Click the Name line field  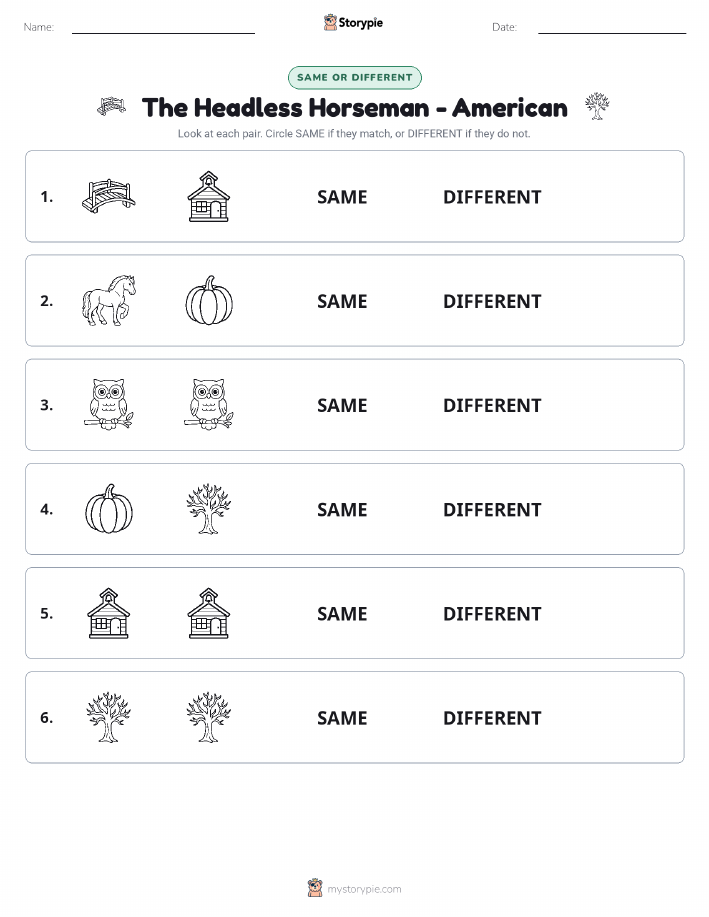pyautogui.click(x=163, y=28)
